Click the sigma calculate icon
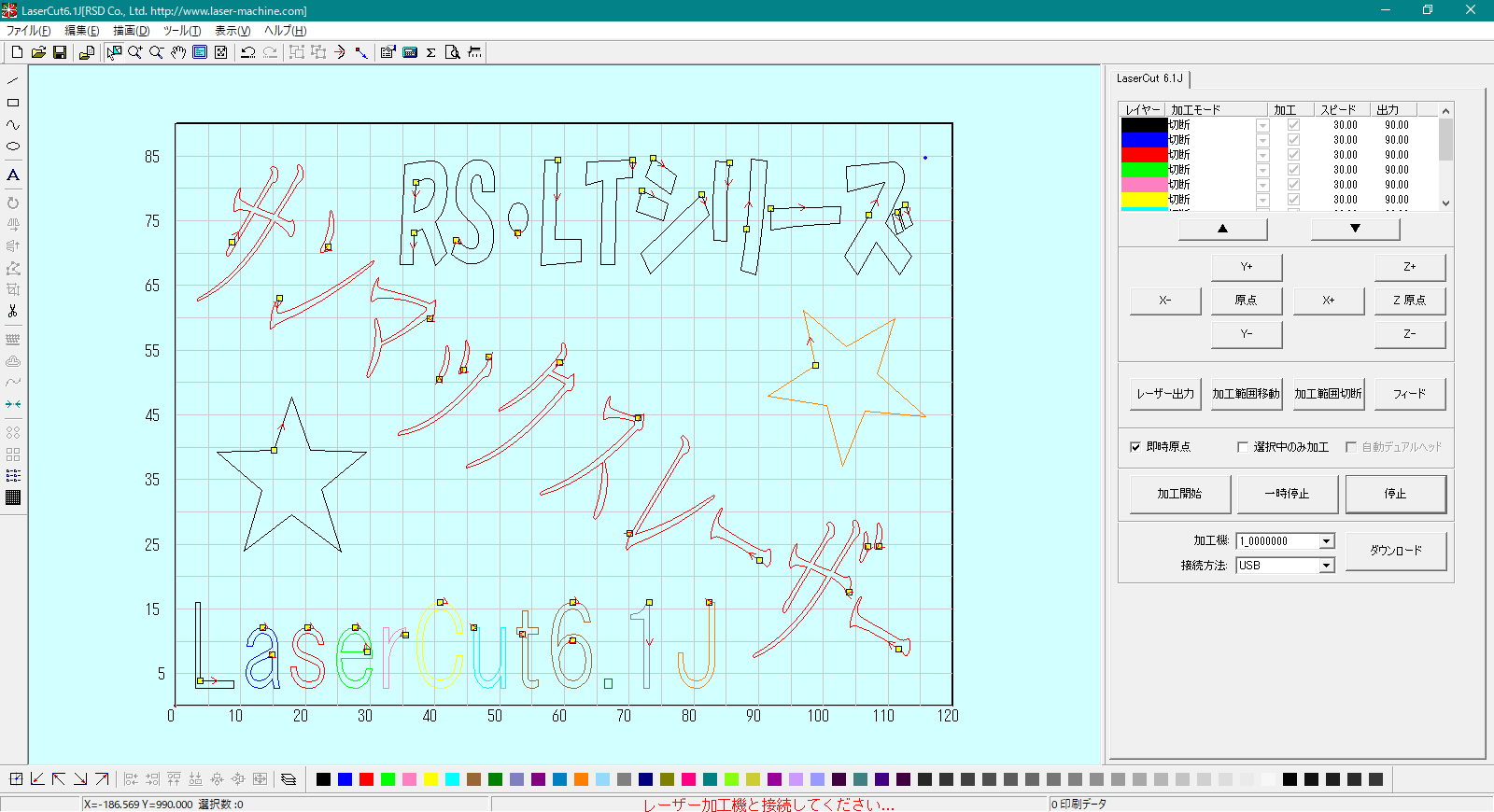 point(431,52)
